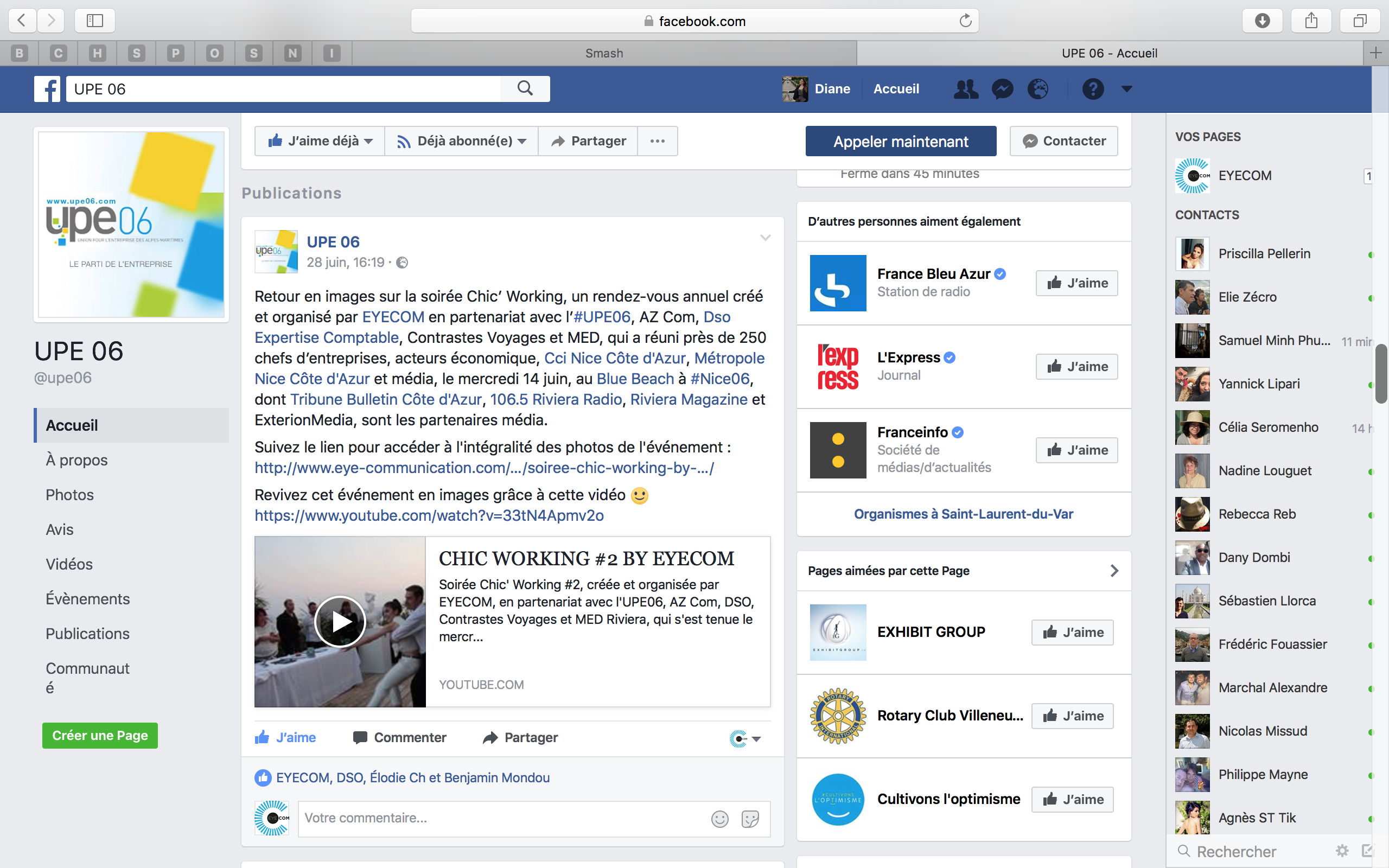Open the YouTube watch link
1389x868 pixels.
(429, 515)
